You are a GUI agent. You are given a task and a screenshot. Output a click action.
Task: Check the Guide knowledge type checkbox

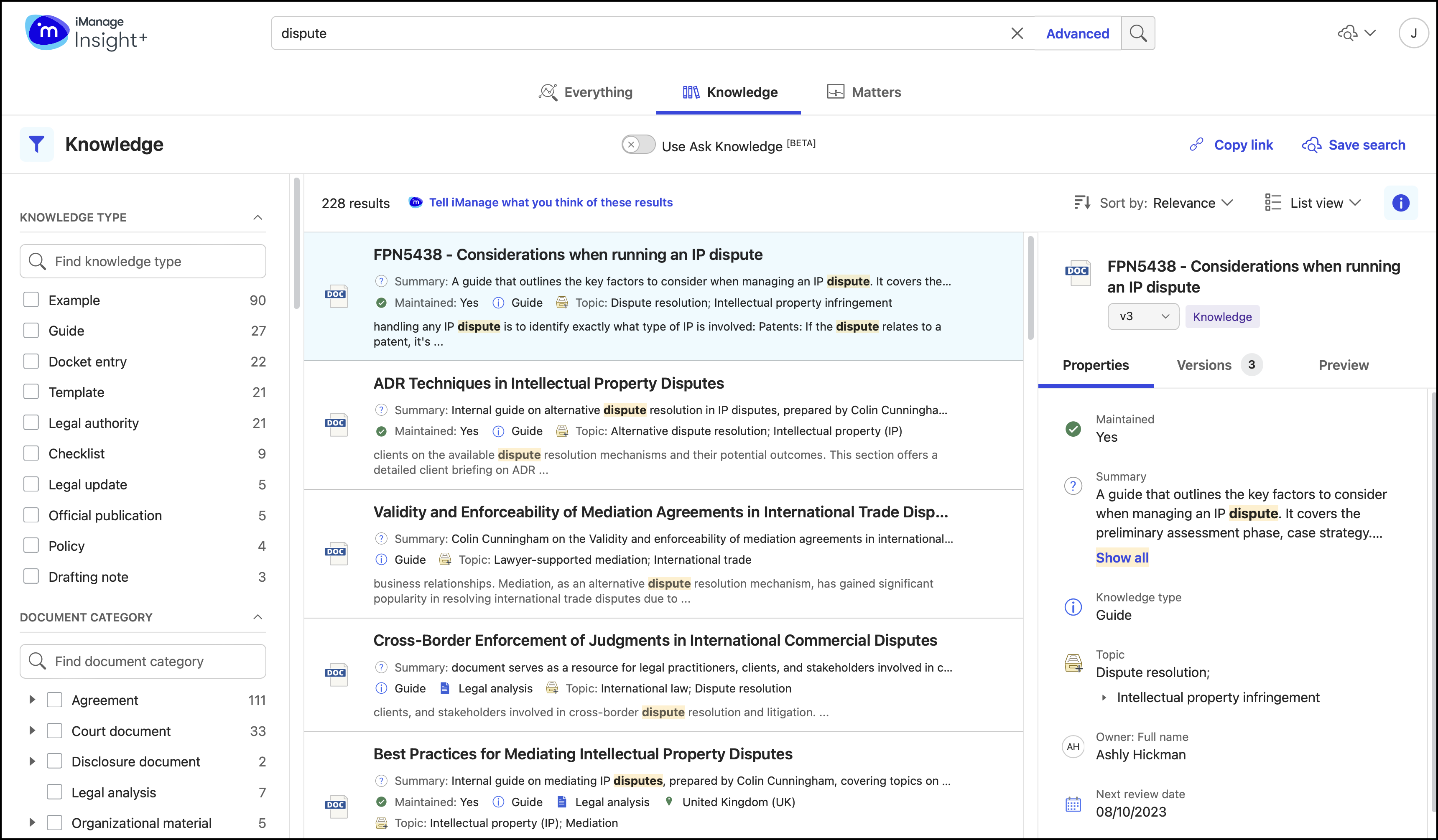tap(31, 331)
